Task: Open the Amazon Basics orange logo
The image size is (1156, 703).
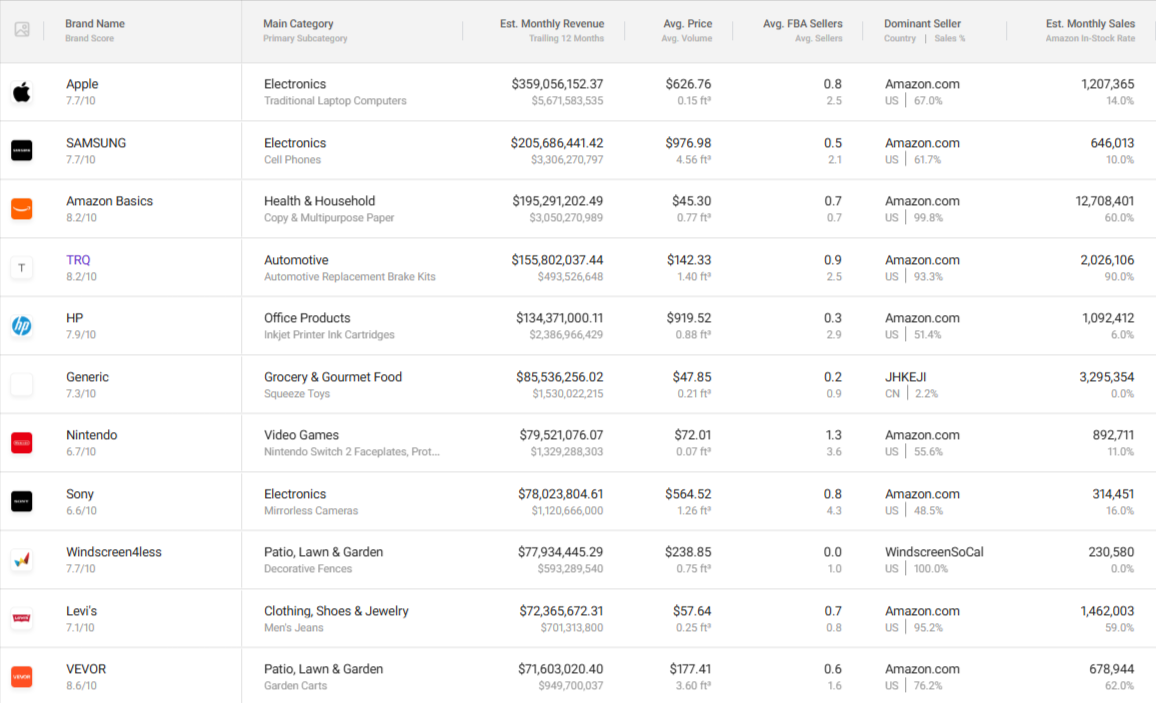Action: tap(21, 209)
